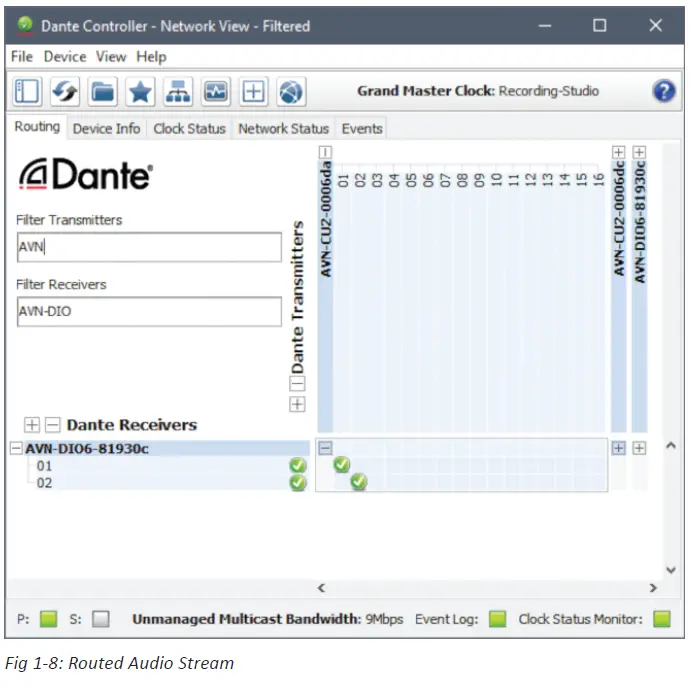Switch to the Device Info tab
This screenshot has width=690, height=686.
(x=106, y=128)
